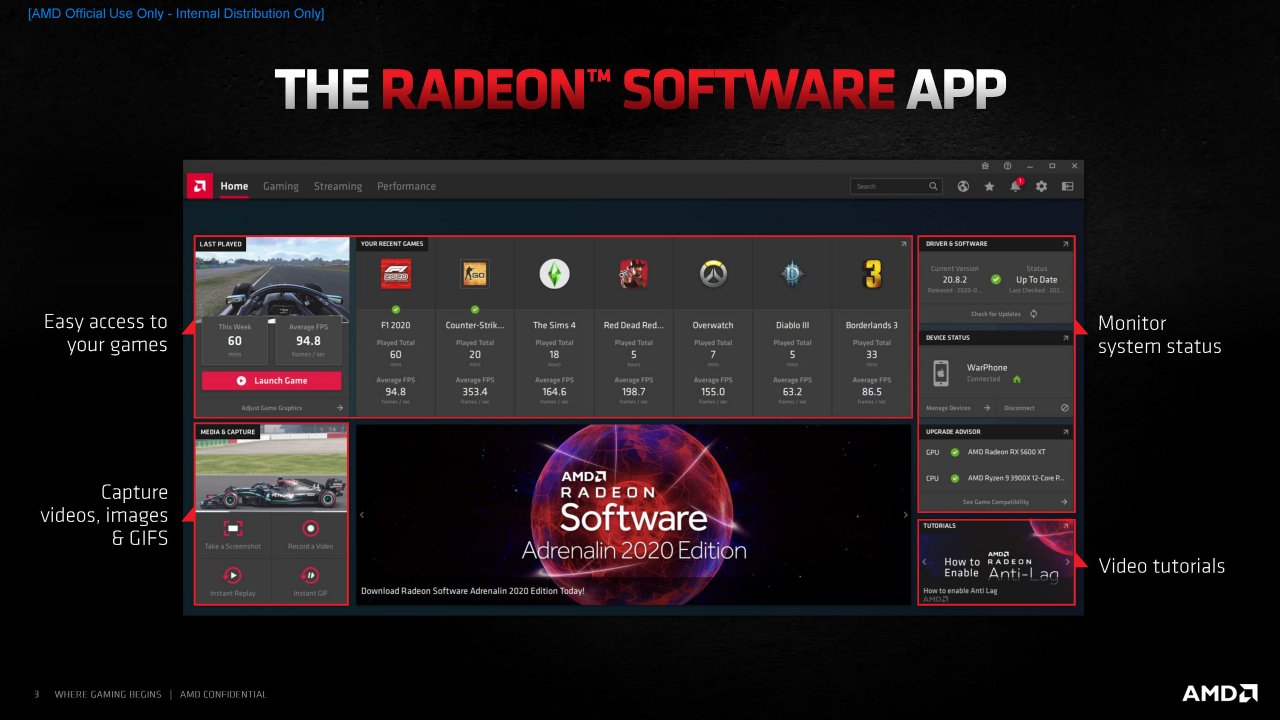
Task: Click Borderlands 3 average FPS "86.5"
Action: tap(871, 392)
